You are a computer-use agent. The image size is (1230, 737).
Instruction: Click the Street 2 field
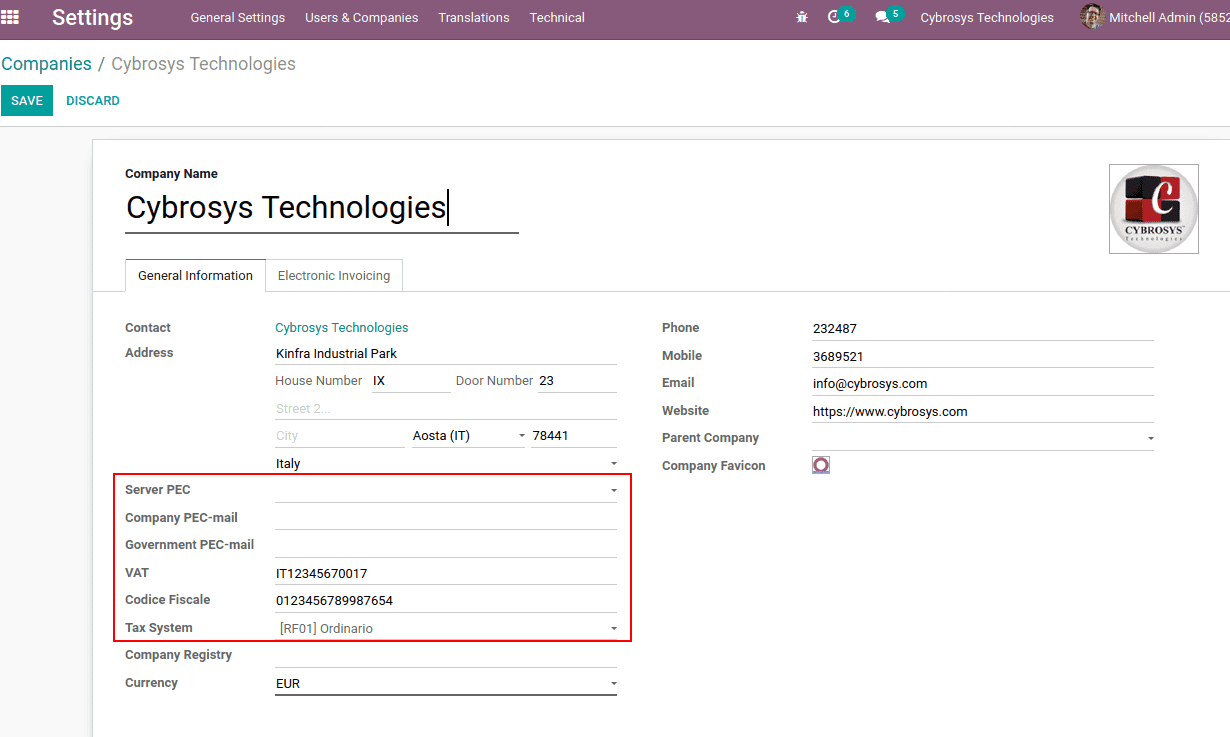tap(446, 409)
